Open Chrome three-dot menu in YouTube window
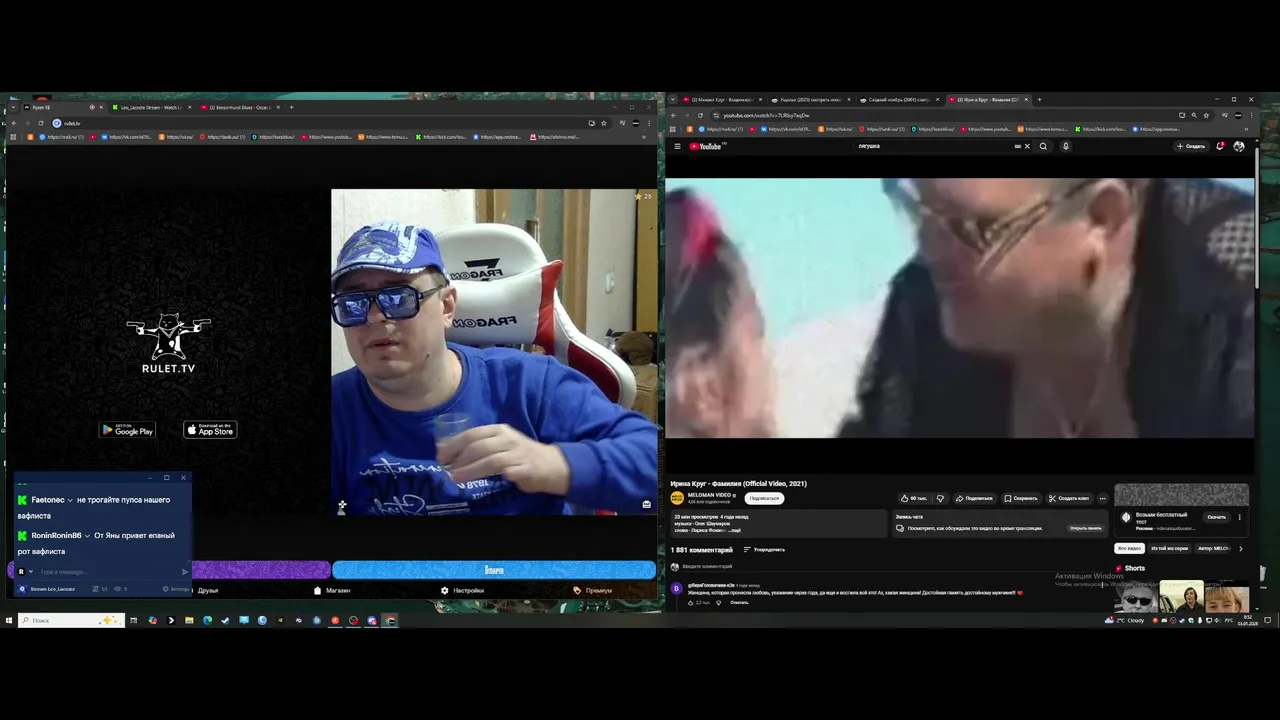Image resolution: width=1280 pixels, height=720 pixels. tap(1251, 115)
